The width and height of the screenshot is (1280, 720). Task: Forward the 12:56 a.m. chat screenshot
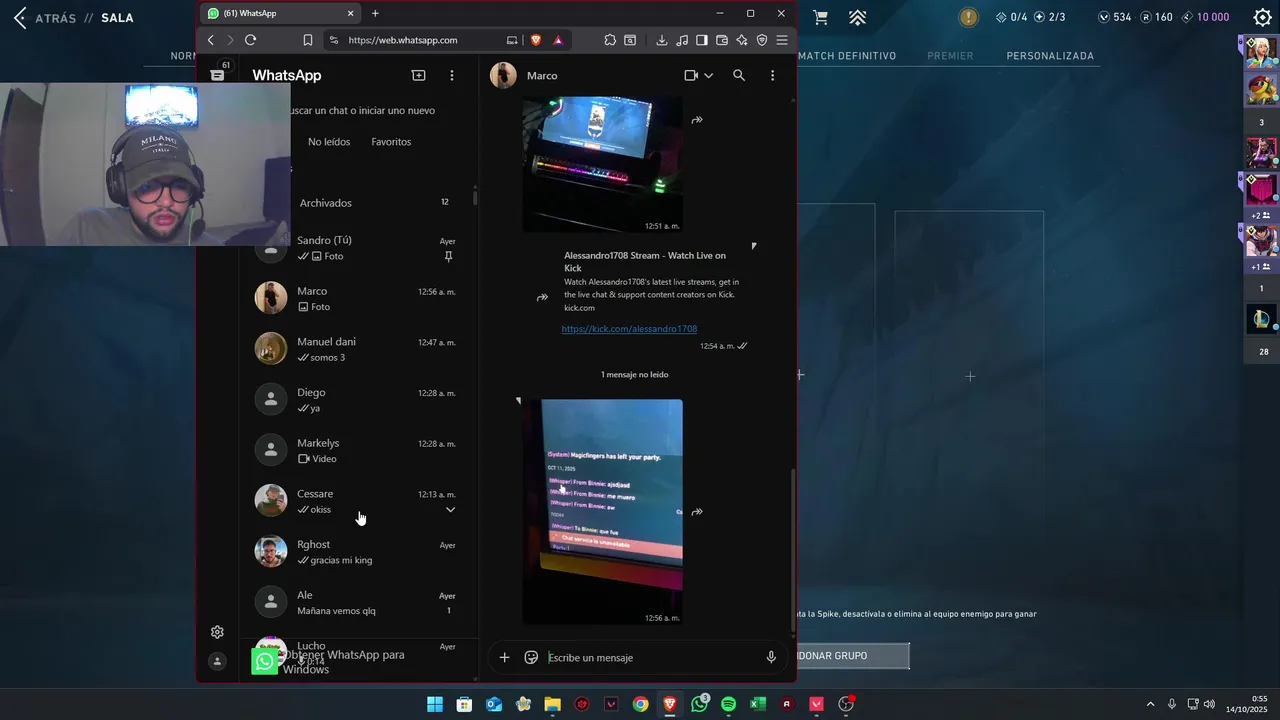coord(697,512)
